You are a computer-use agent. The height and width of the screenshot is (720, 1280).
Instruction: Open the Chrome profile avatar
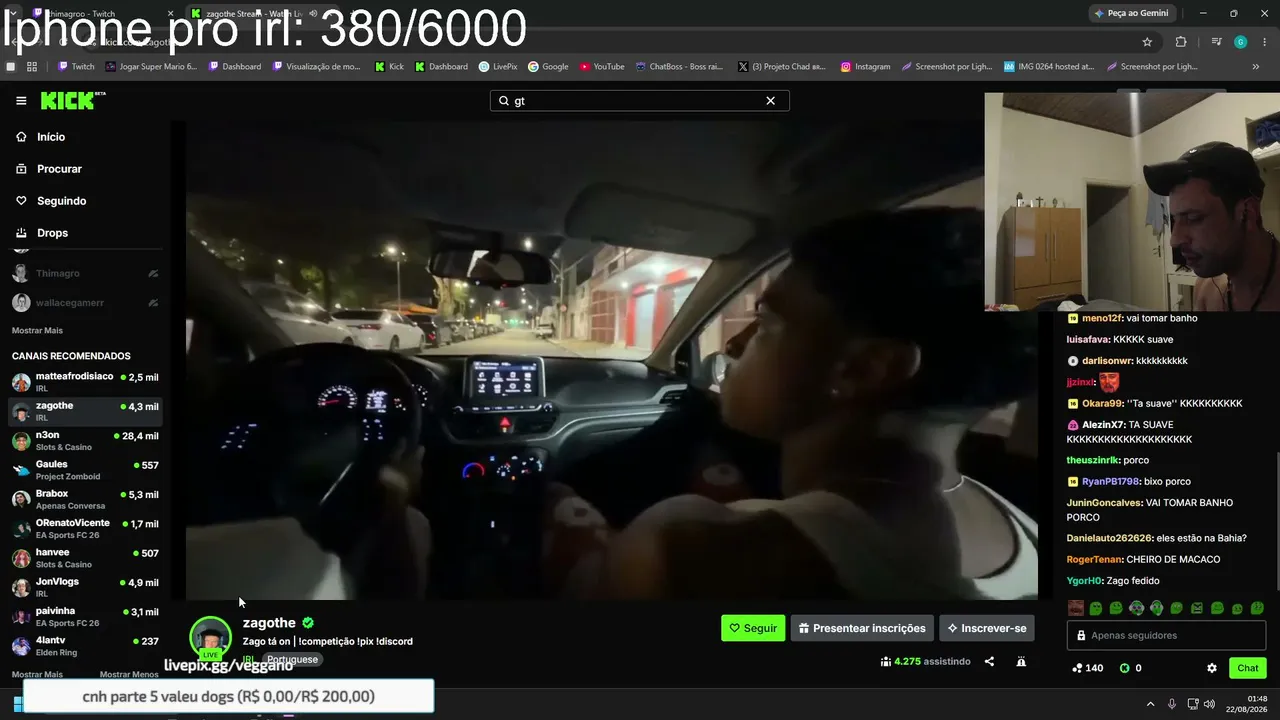coord(1241,42)
